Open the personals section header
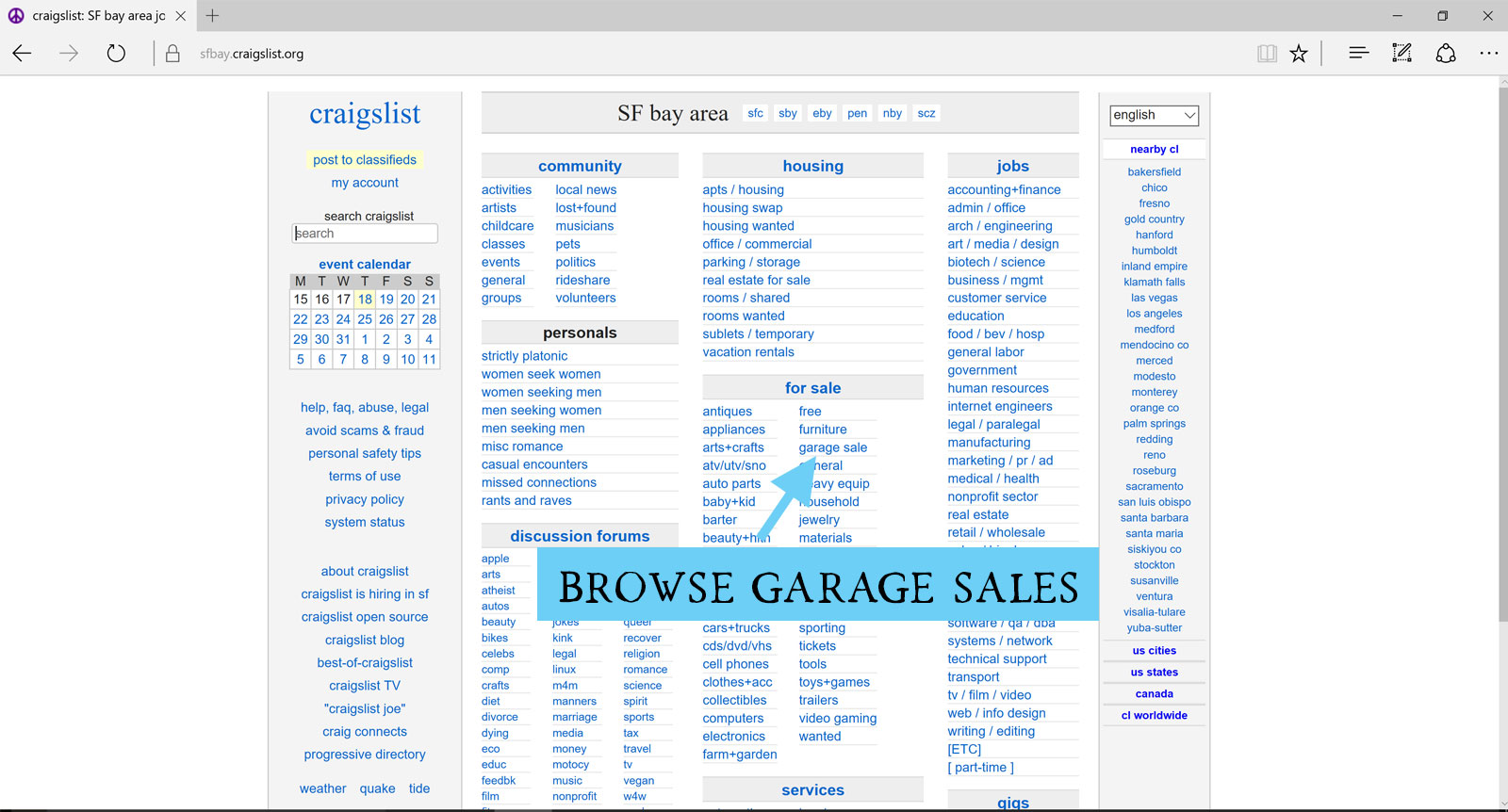 click(x=580, y=333)
